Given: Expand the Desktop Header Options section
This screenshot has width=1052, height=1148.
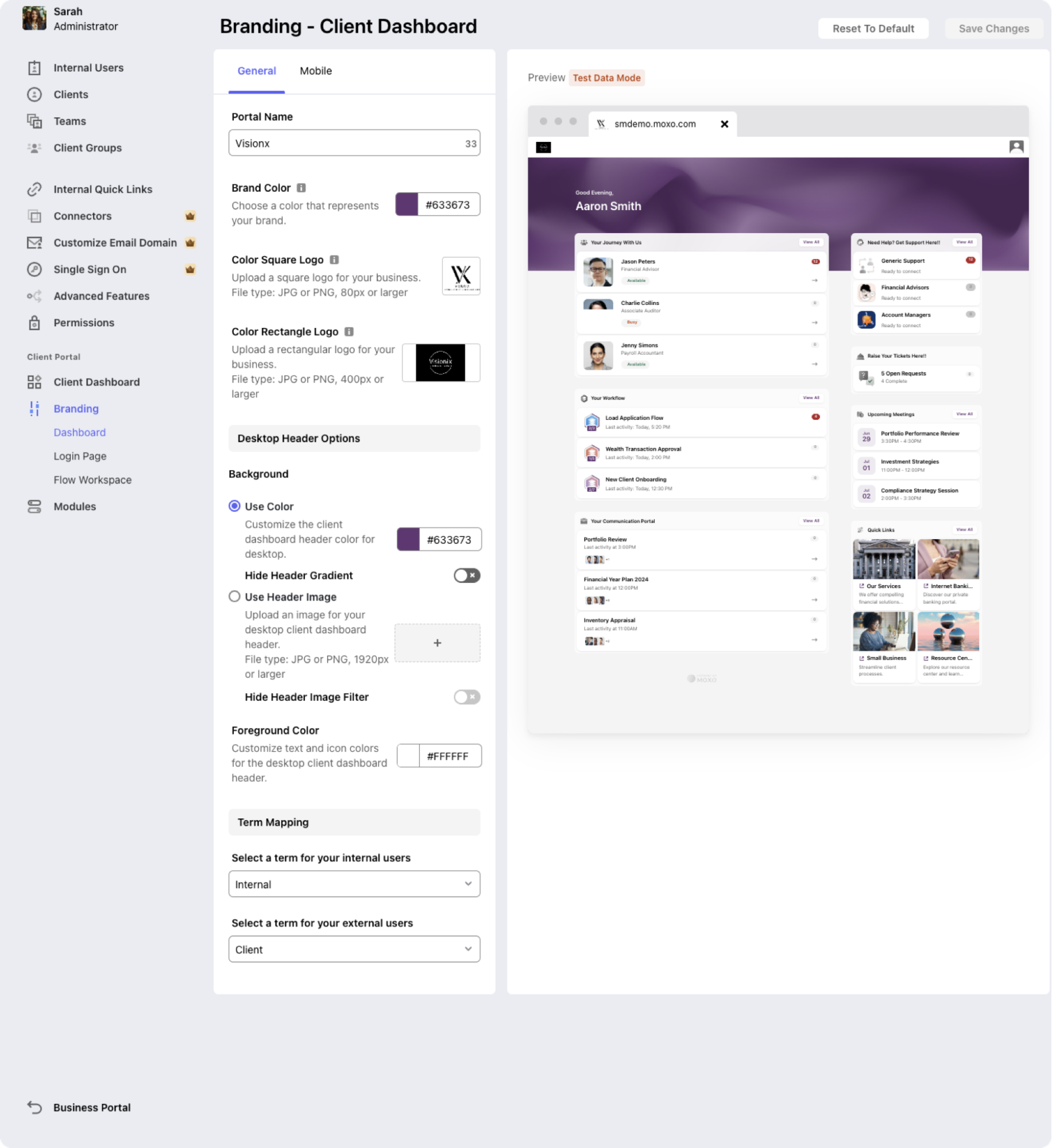Looking at the screenshot, I should tap(354, 438).
